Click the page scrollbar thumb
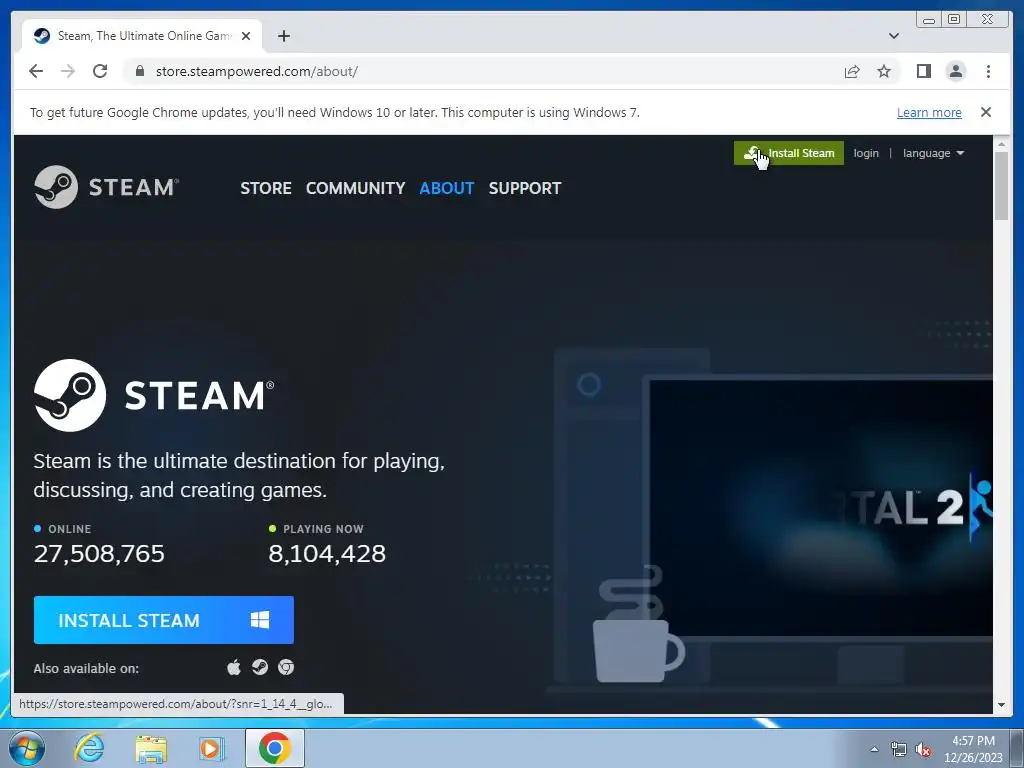The image size is (1024, 768). coord(1001,185)
